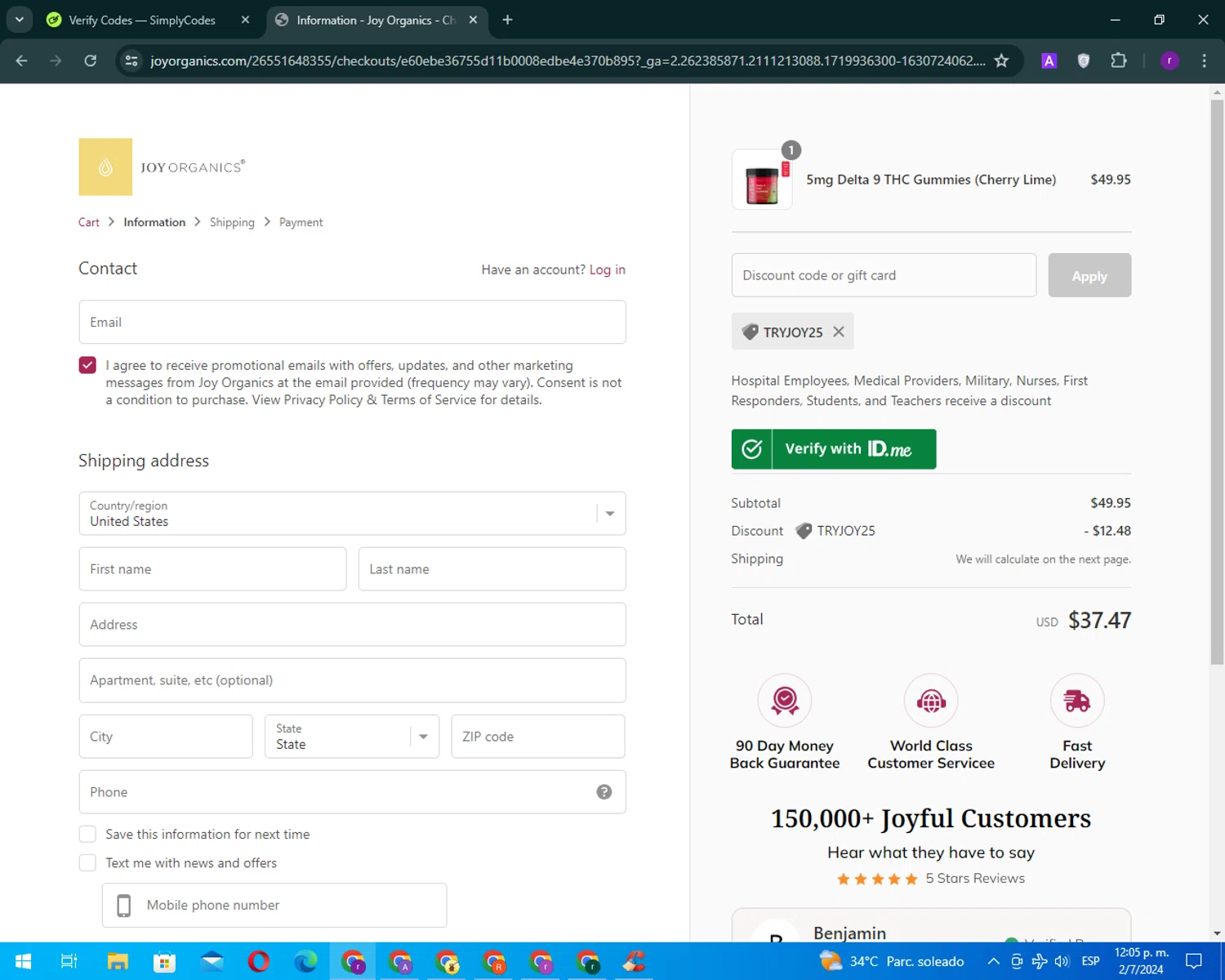Screen dimensions: 1225x980
Task: Close the Verify Codes SimplyCodes tab
Action: click(x=245, y=20)
